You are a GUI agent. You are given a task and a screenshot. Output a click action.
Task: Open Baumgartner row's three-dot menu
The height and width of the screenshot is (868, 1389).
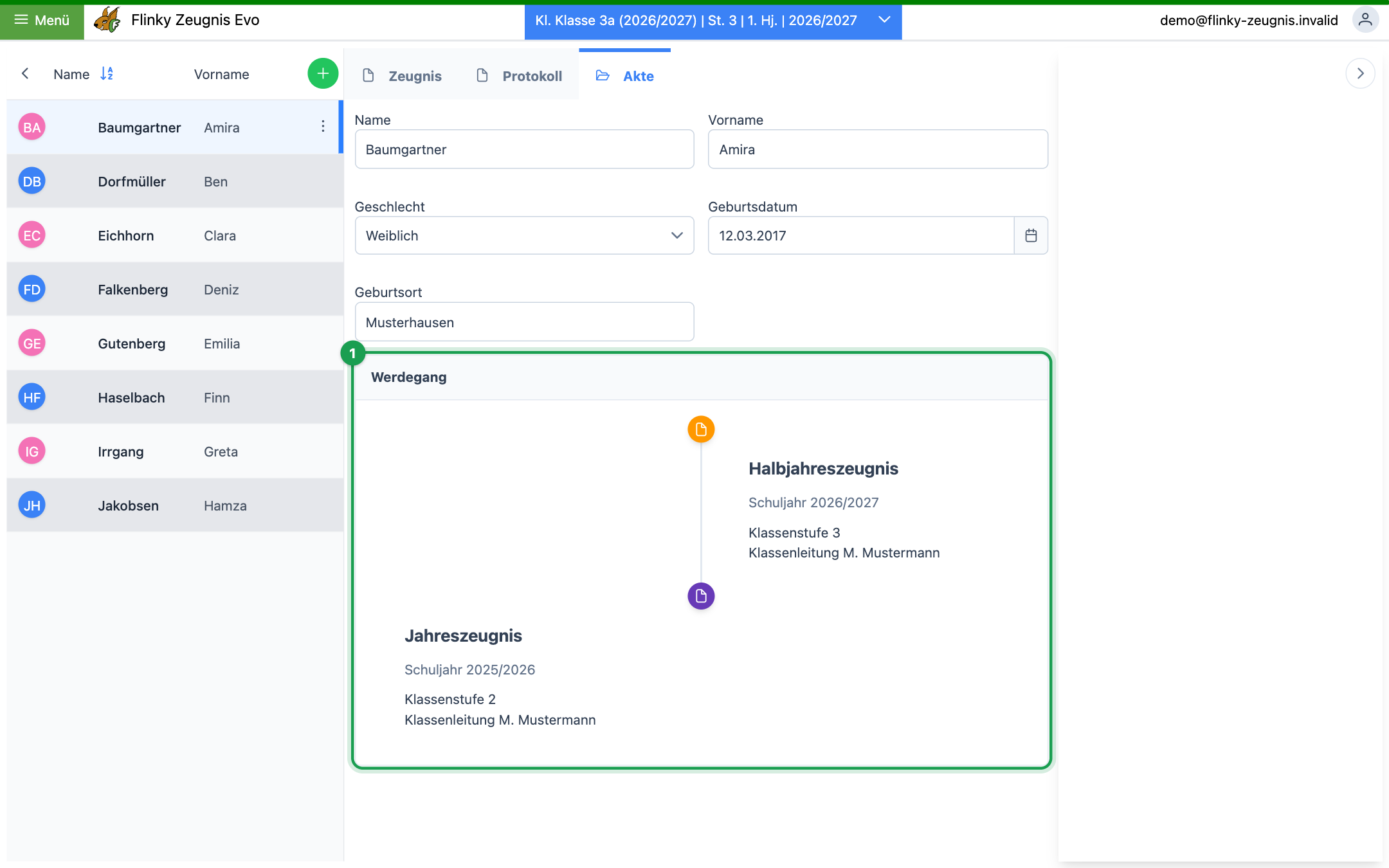point(323,127)
